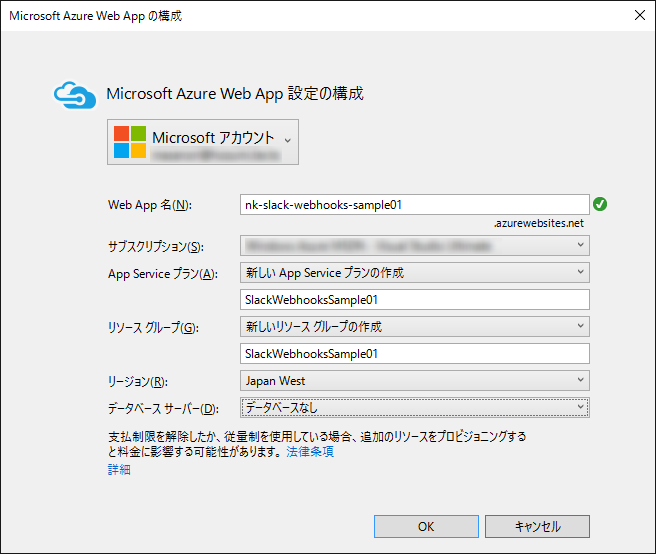
Task: Click the resource group name field
Action: pyautogui.click(x=415, y=354)
